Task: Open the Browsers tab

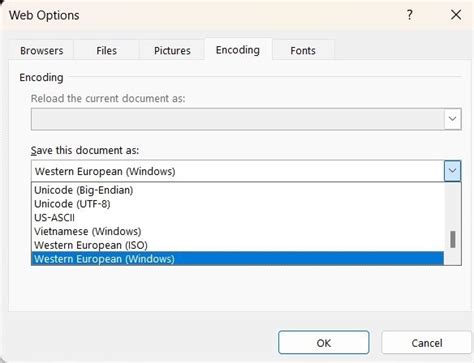Action: tap(41, 51)
